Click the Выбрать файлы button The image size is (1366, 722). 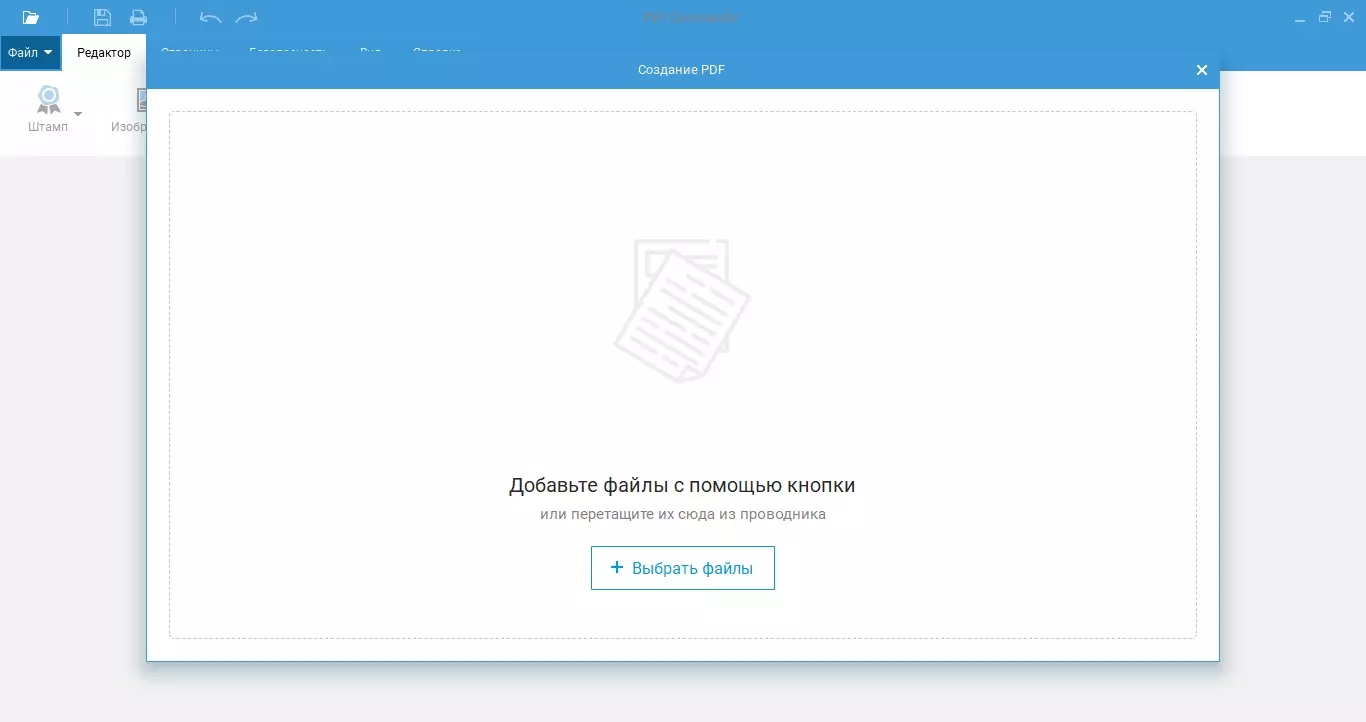pos(683,568)
